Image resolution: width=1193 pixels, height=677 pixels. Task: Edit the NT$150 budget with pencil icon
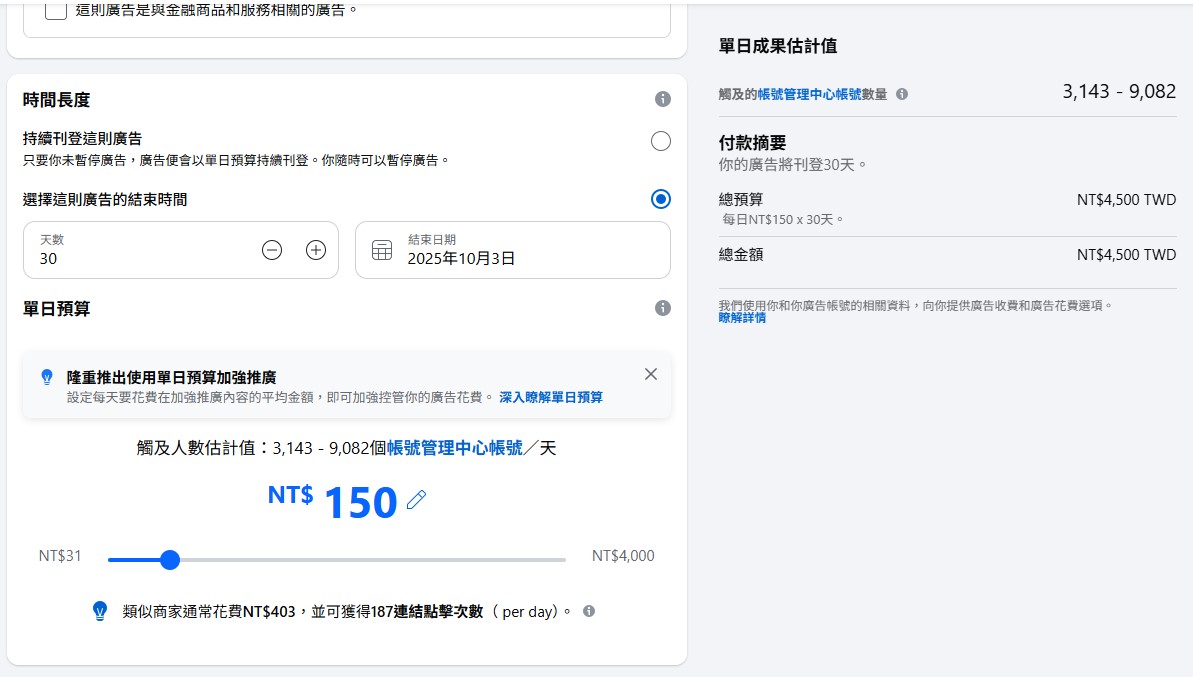coord(417,500)
